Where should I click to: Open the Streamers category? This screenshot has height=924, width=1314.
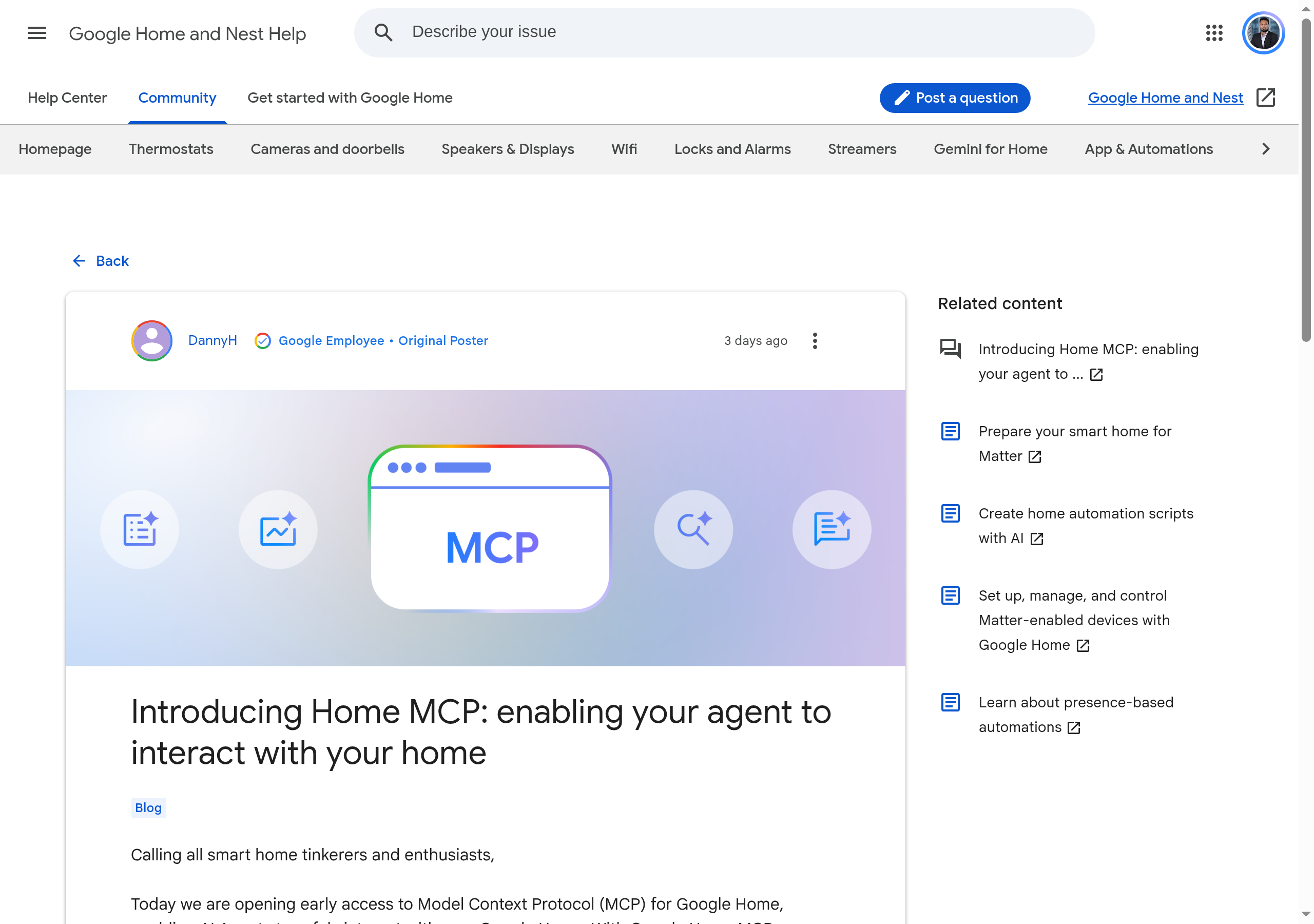point(862,149)
